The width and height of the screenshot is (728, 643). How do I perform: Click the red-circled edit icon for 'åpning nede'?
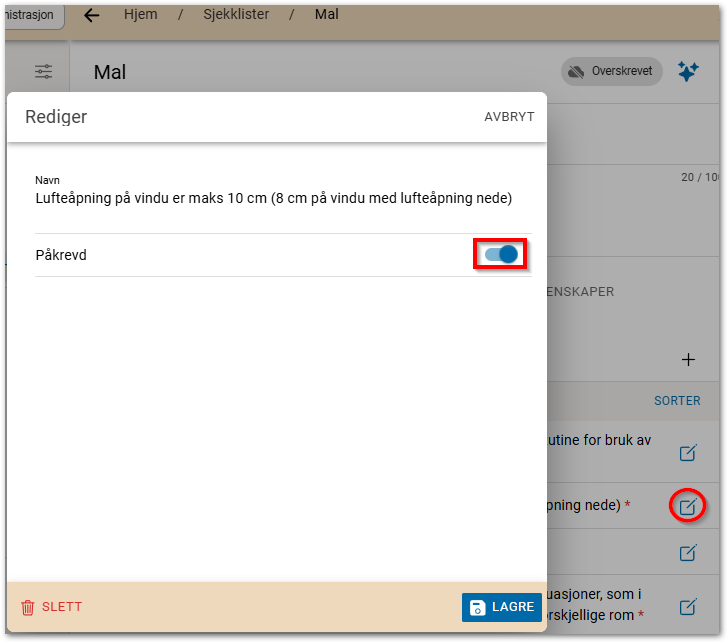click(x=688, y=506)
